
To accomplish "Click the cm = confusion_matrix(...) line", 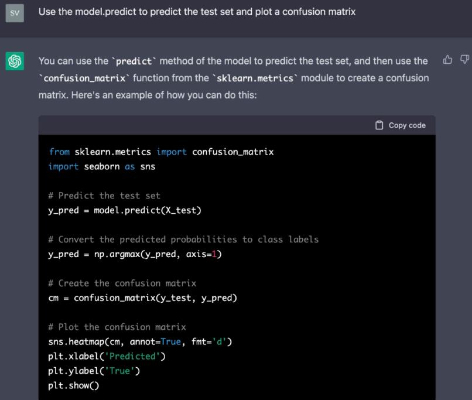I will click(x=143, y=298).
